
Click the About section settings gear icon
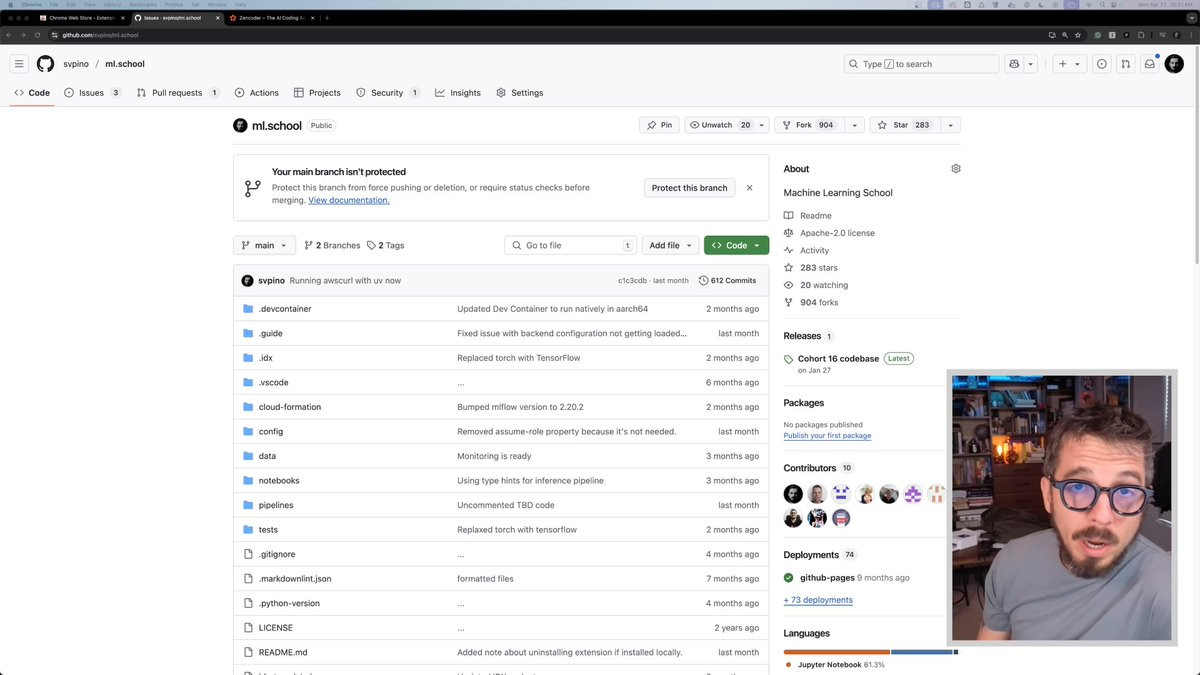pyautogui.click(x=956, y=169)
